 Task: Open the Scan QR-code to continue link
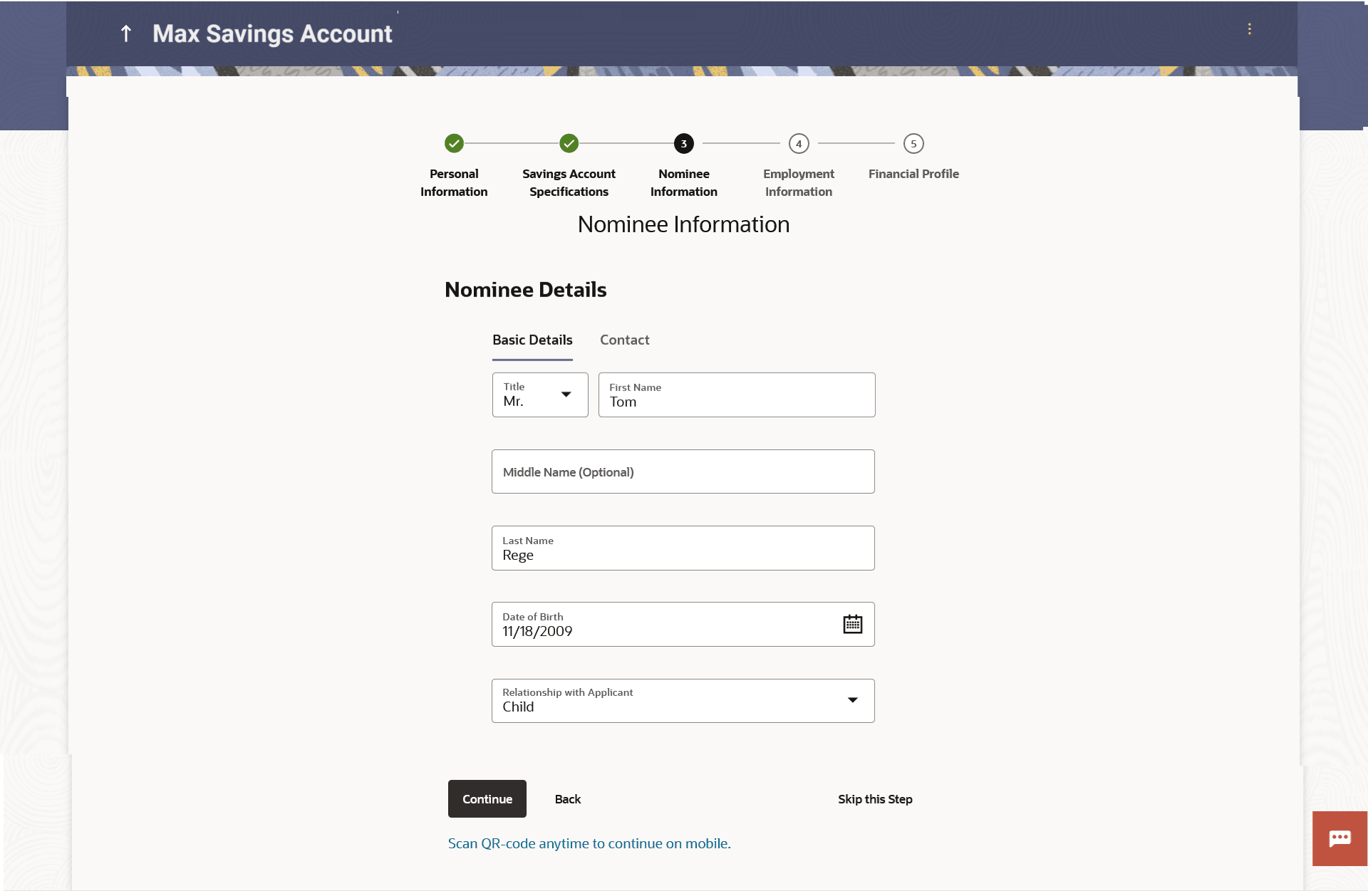[x=589, y=843]
